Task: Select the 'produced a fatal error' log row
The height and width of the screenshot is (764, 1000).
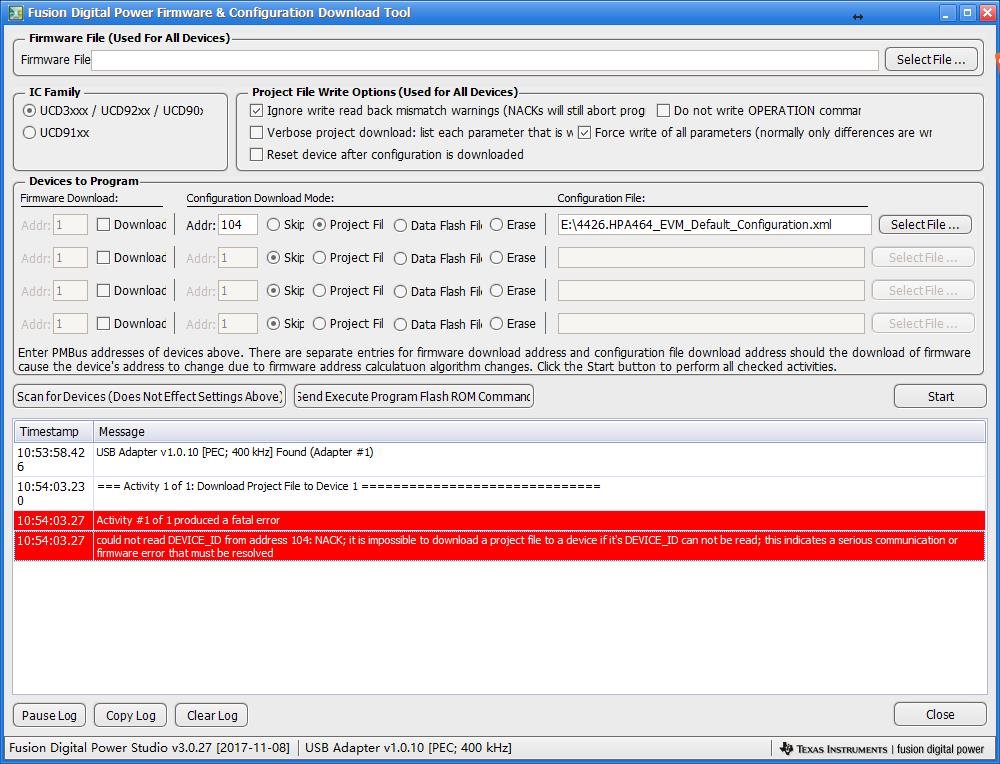Action: click(x=500, y=520)
